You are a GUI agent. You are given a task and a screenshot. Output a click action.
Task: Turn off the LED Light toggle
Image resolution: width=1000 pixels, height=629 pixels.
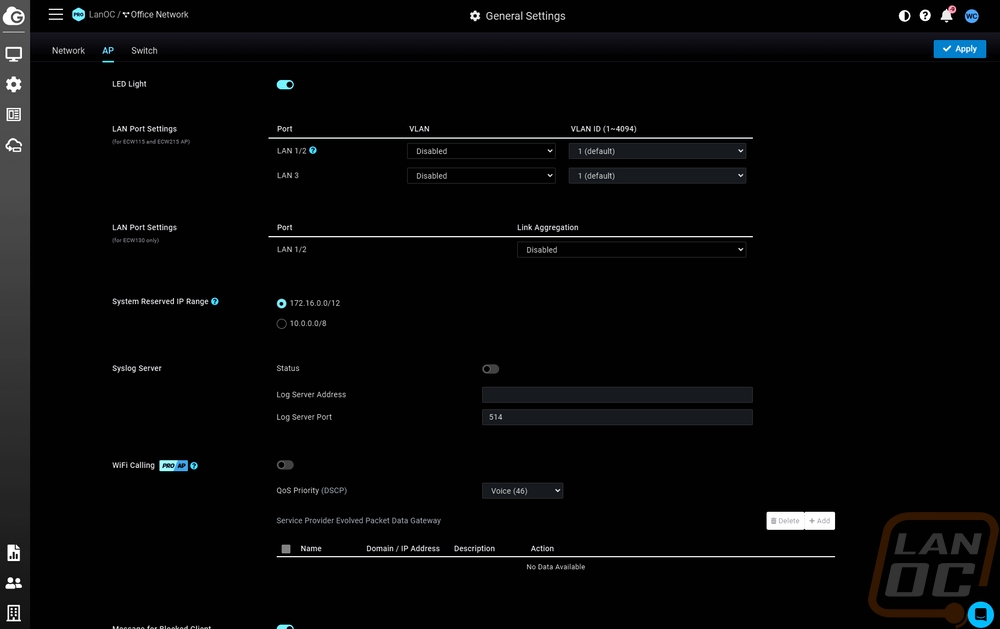click(x=285, y=85)
